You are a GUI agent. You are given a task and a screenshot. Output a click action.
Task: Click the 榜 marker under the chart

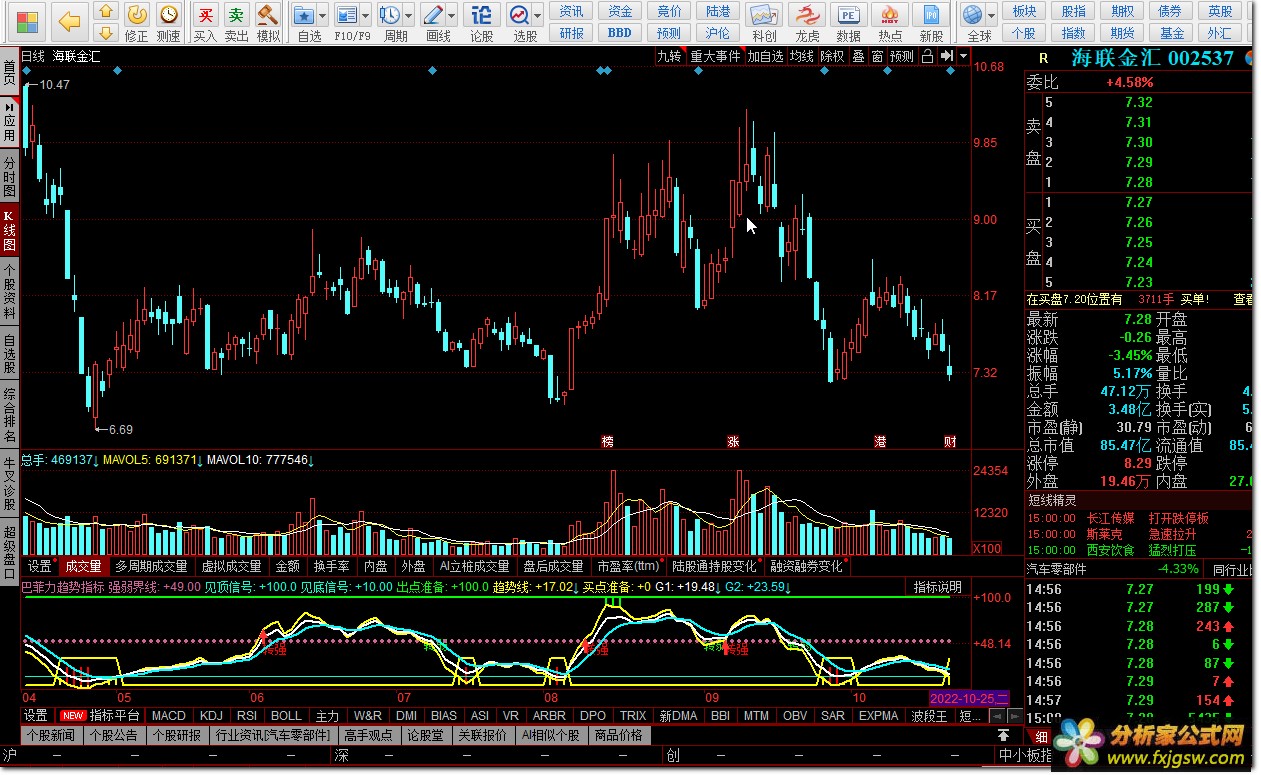pyautogui.click(x=606, y=441)
